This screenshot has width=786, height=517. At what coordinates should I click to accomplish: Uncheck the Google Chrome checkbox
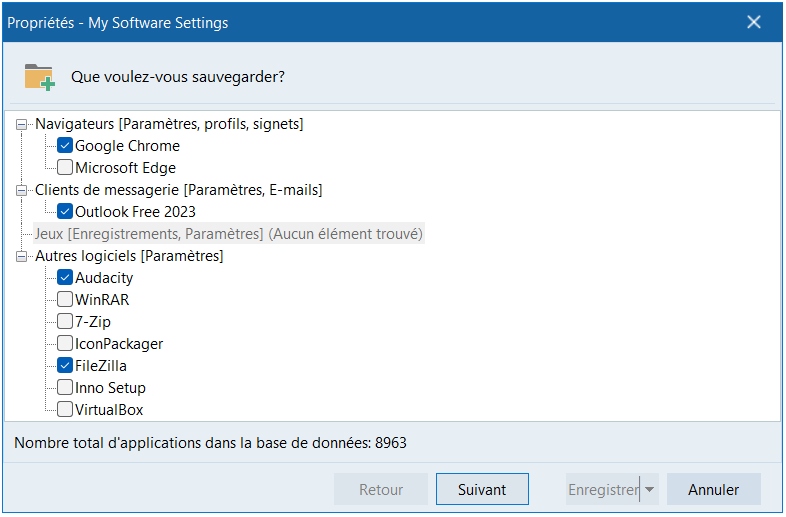pyautogui.click(x=65, y=146)
